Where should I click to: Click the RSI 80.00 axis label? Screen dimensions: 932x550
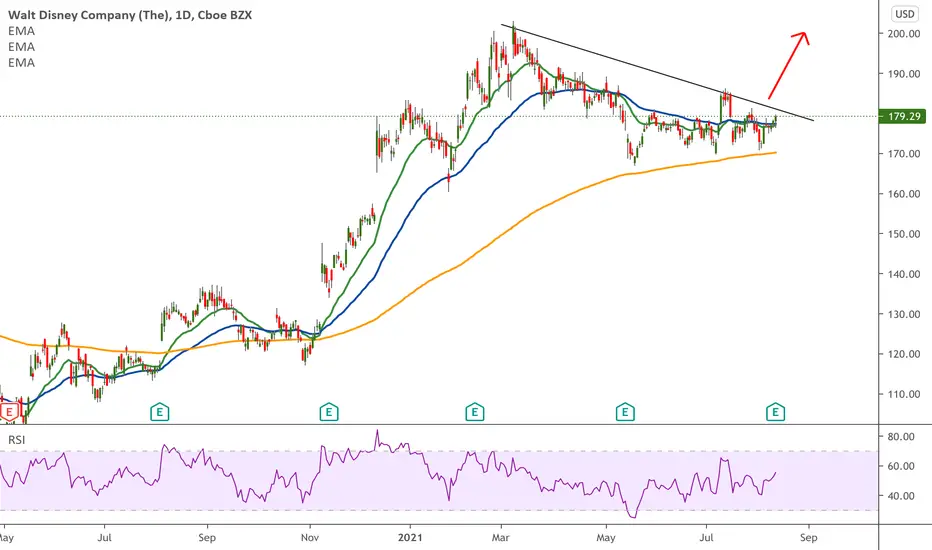pos(900,436)
